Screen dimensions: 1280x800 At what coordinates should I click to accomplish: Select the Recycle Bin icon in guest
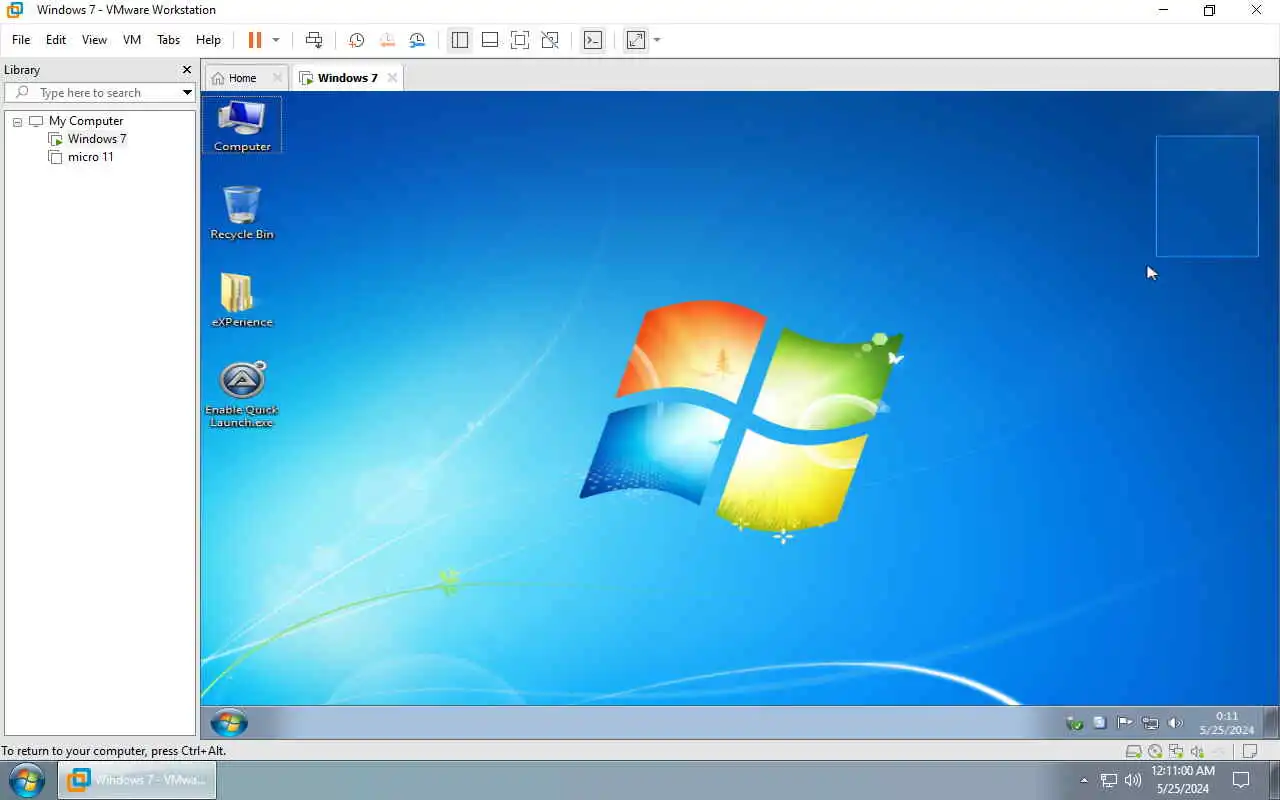pos(242,212)
